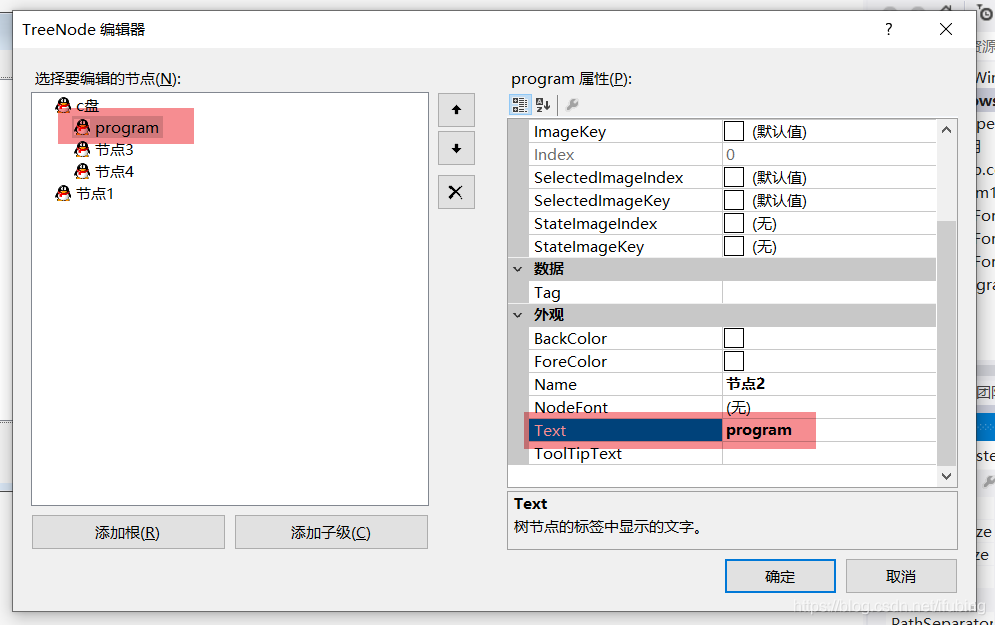Click the 添加子级 button
The height and width of the screenshot is (625, 995).
(x=330, y=531)
